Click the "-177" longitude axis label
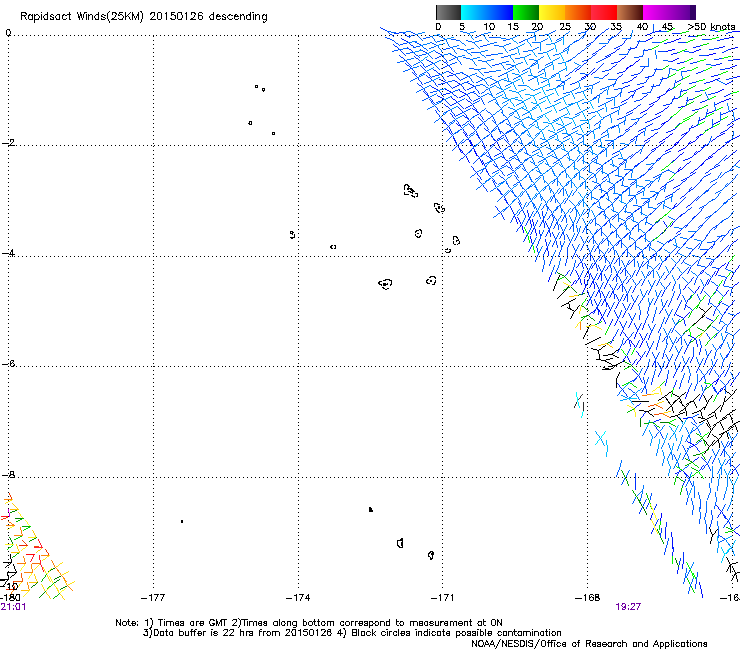The height and width of the screenshot is (650, 740). click(x=153, y=598)
